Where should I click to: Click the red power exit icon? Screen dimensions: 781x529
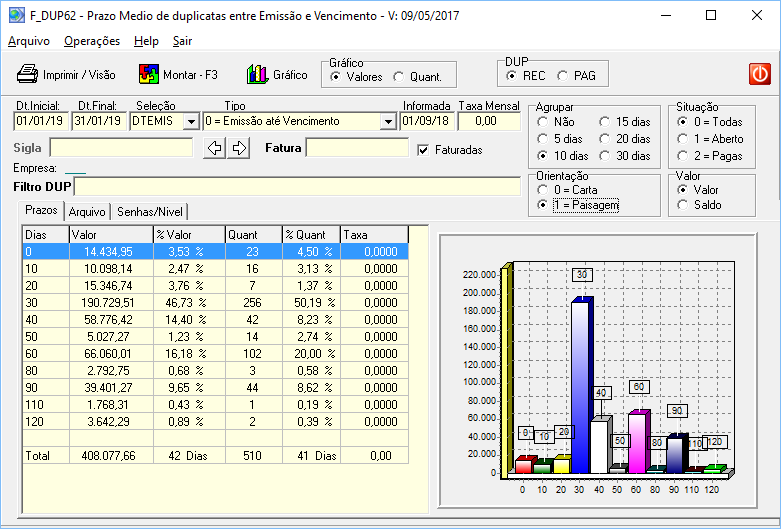click(x=760, y=74)
